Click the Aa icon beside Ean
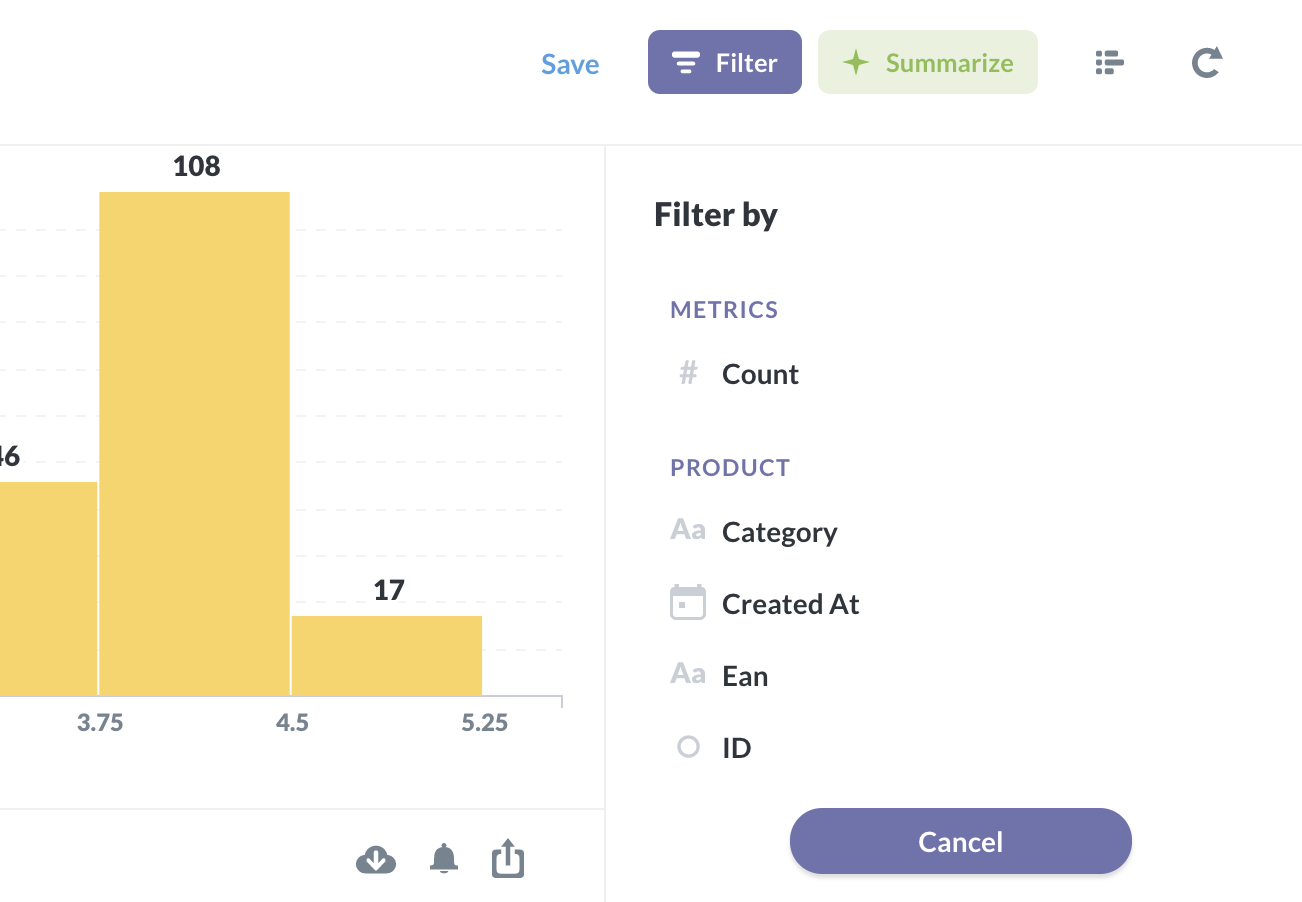Image resolution: width=1302 pixels, height=902 pixels. point(688,675)
